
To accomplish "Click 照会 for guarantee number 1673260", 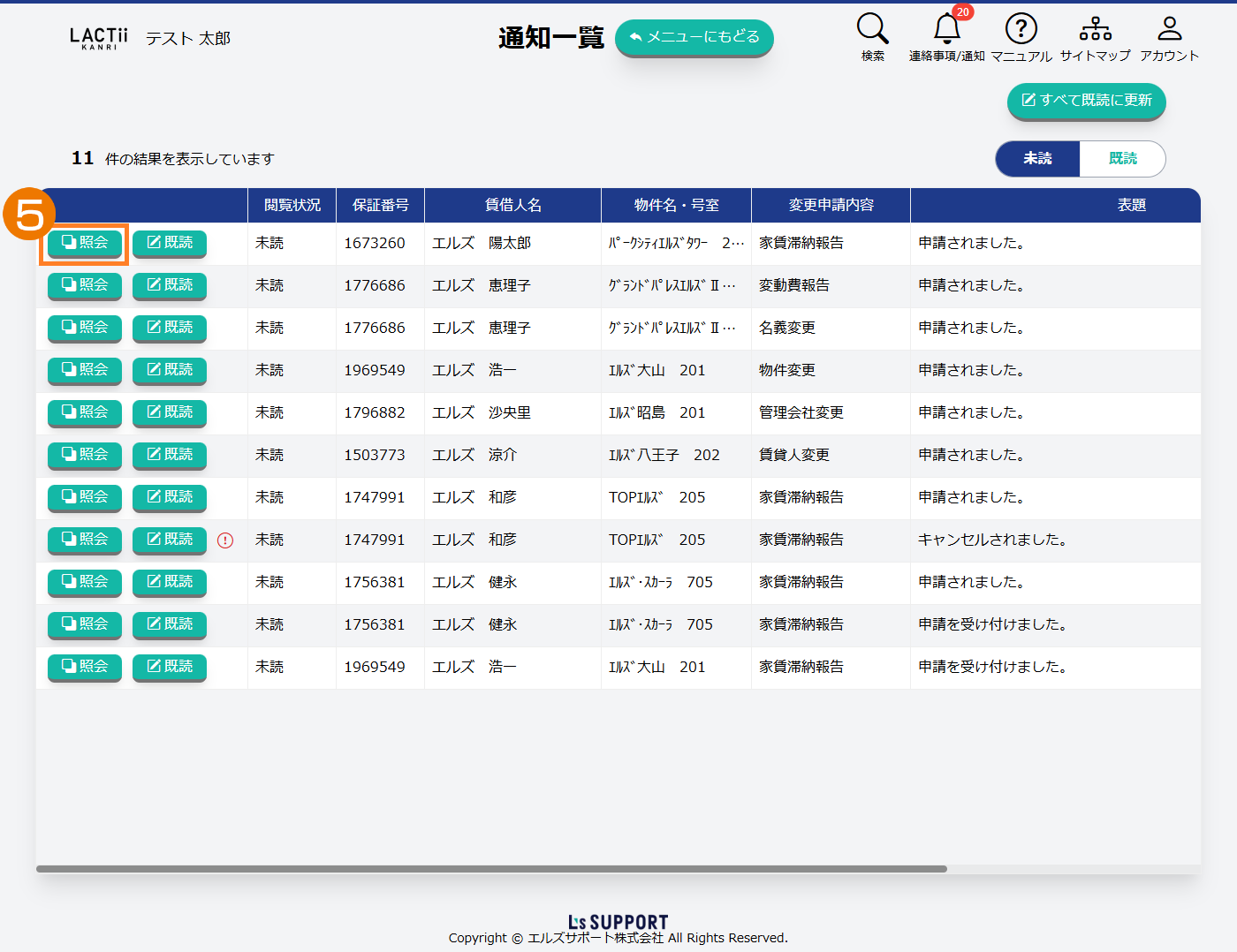I will [x=85, y=243].
